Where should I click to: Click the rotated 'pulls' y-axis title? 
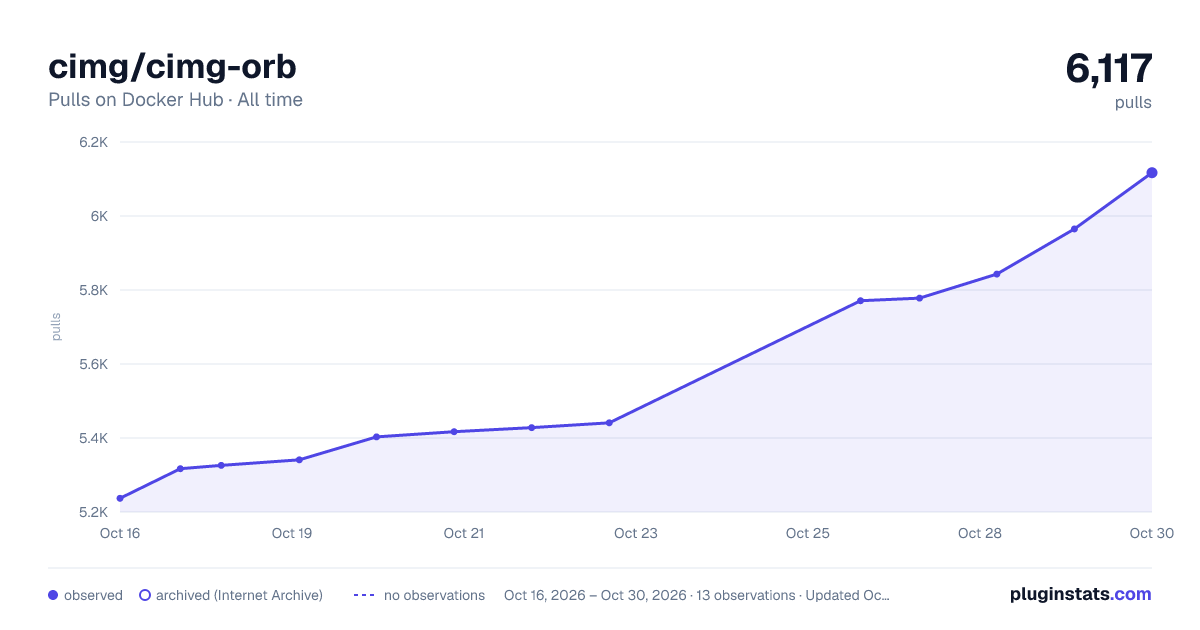tap(56, 327)
